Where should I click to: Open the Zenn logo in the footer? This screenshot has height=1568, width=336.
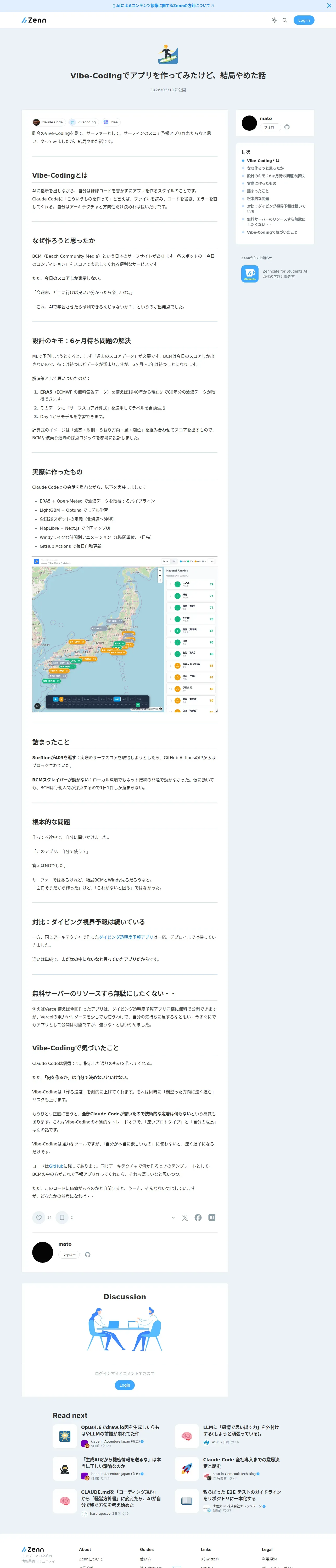pos(33,1550)
